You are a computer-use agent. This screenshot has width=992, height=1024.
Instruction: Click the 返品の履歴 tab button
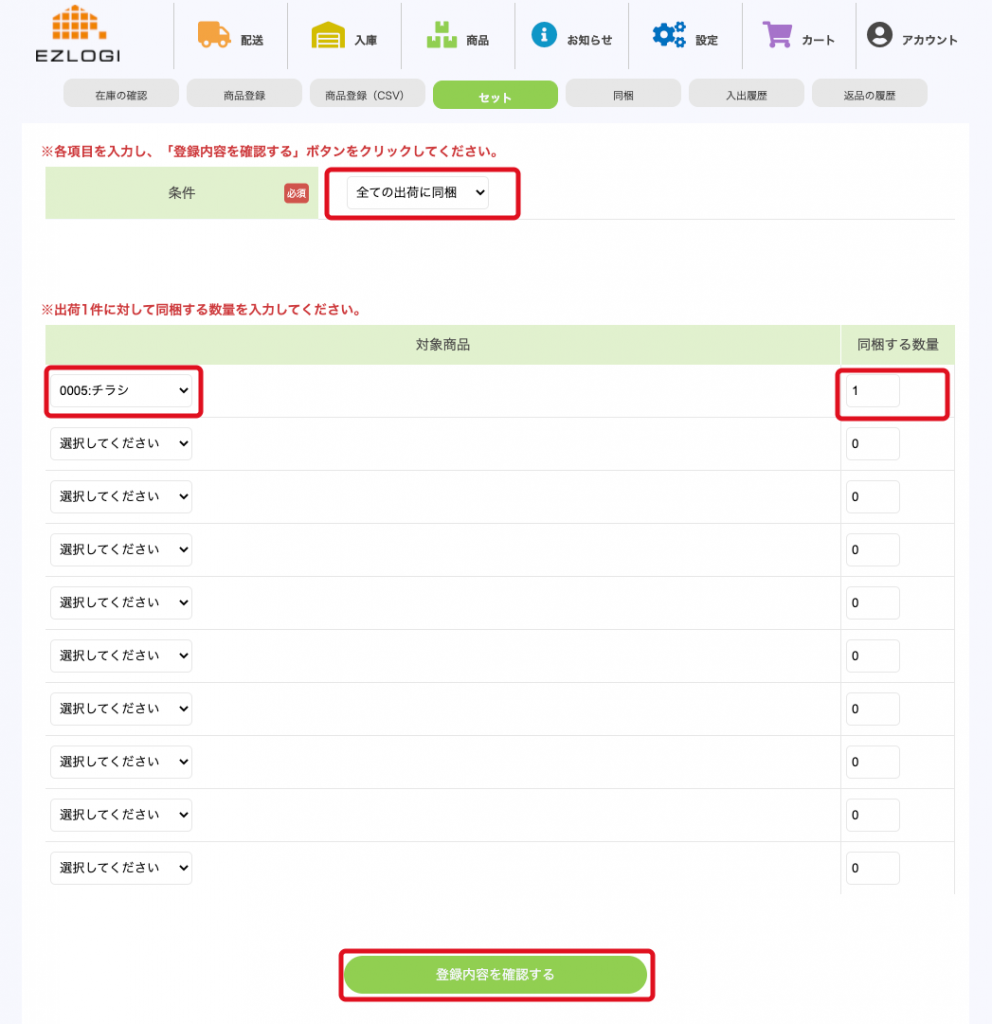pyautogui.click(x=869, y=96)
